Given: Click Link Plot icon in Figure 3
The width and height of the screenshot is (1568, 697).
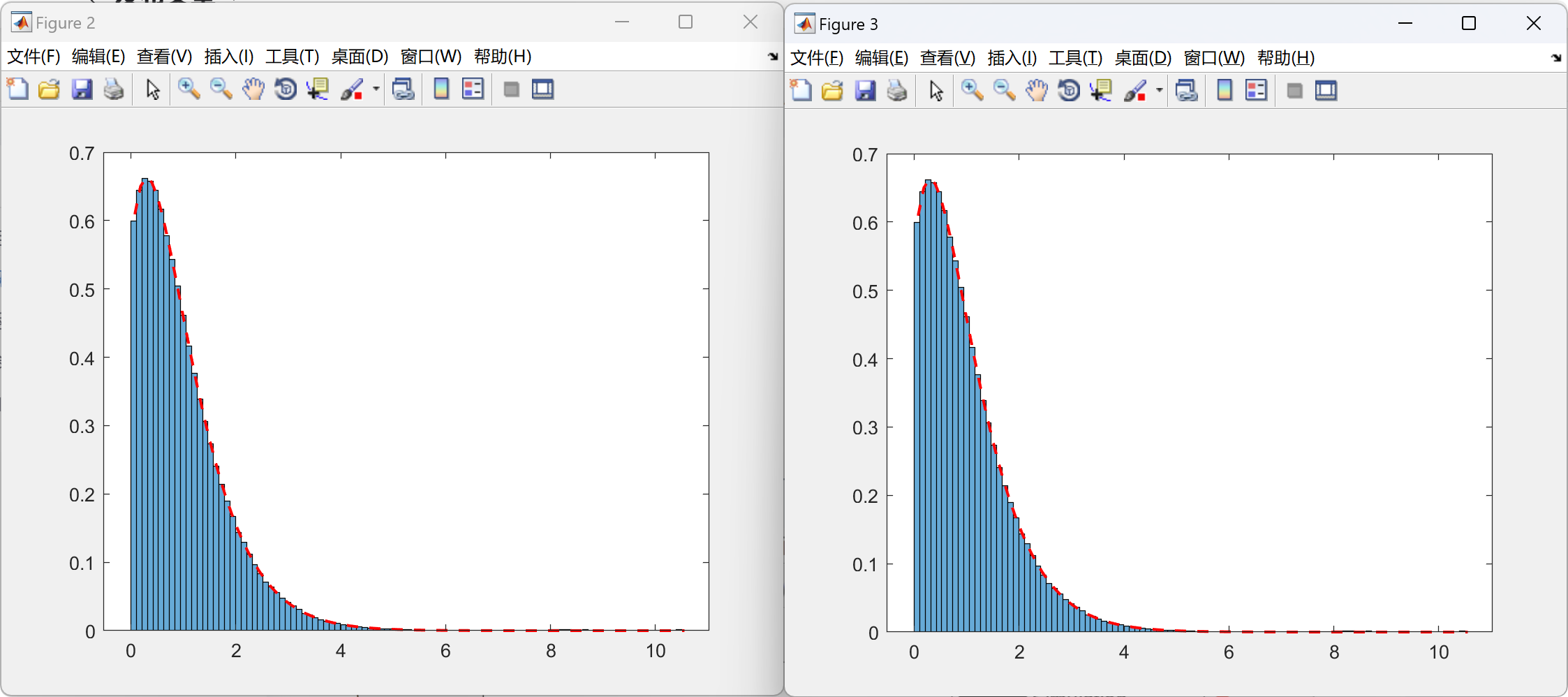Looking at the screenshot, I should (1187, 91).
